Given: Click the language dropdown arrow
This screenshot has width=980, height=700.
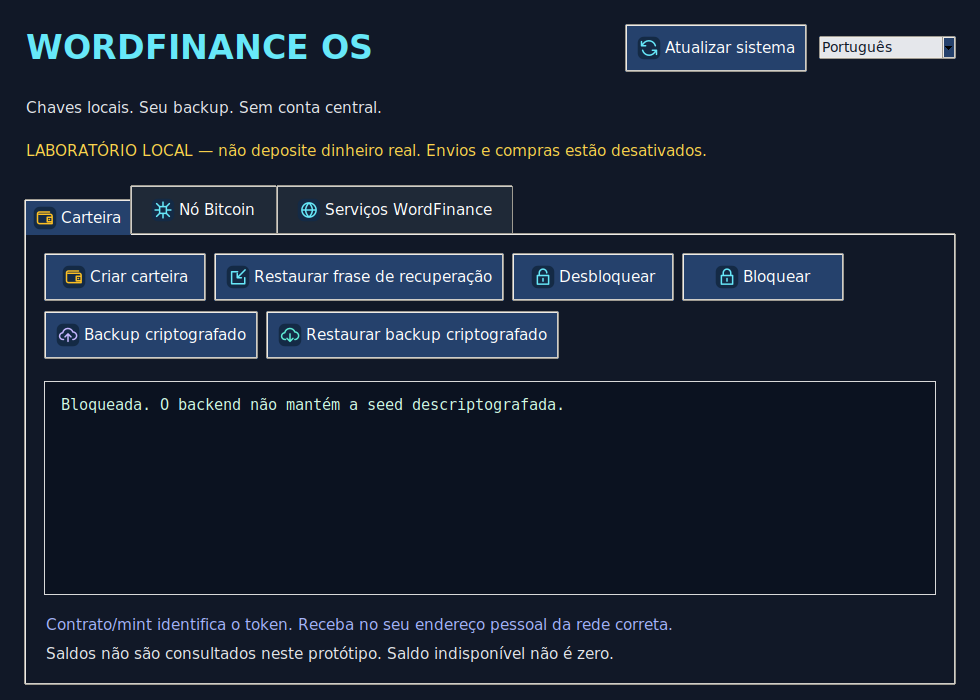Looking at the screenshot, I should click(949, 48).
